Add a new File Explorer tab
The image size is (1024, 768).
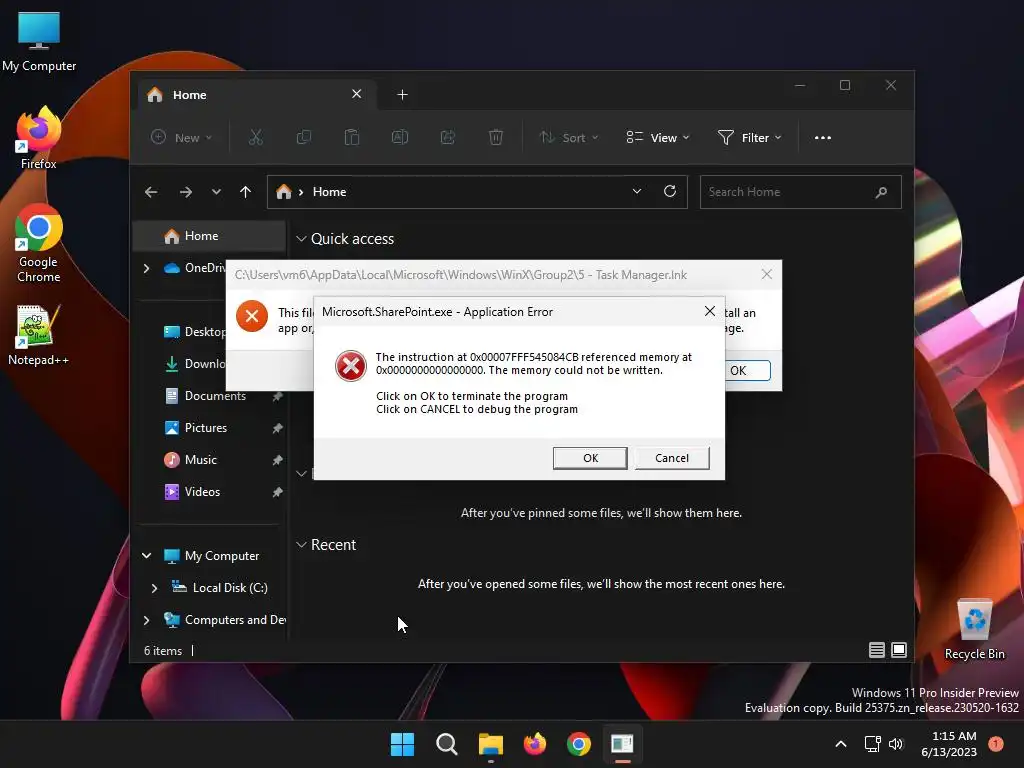pos(402,95)
